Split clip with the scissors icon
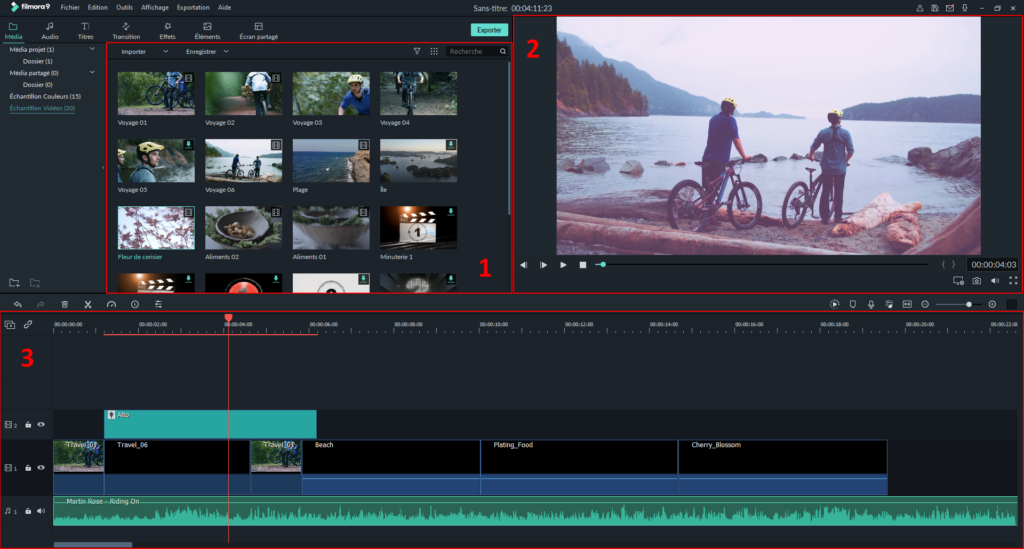Viewport: 1024px width, 549px height. click(88, 304)
